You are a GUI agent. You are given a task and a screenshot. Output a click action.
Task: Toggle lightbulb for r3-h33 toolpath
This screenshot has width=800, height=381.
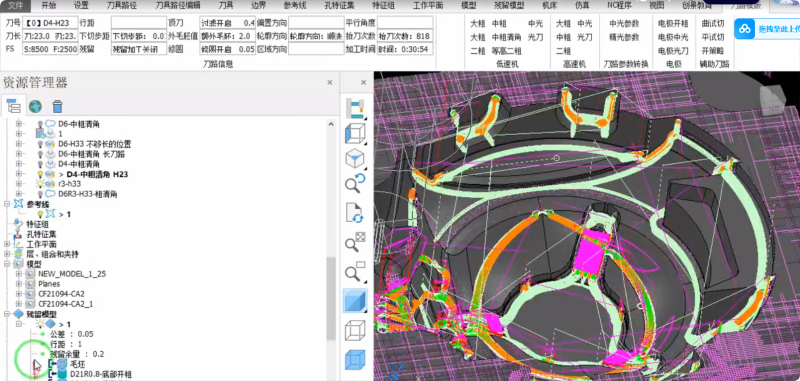tap(40, 184)
